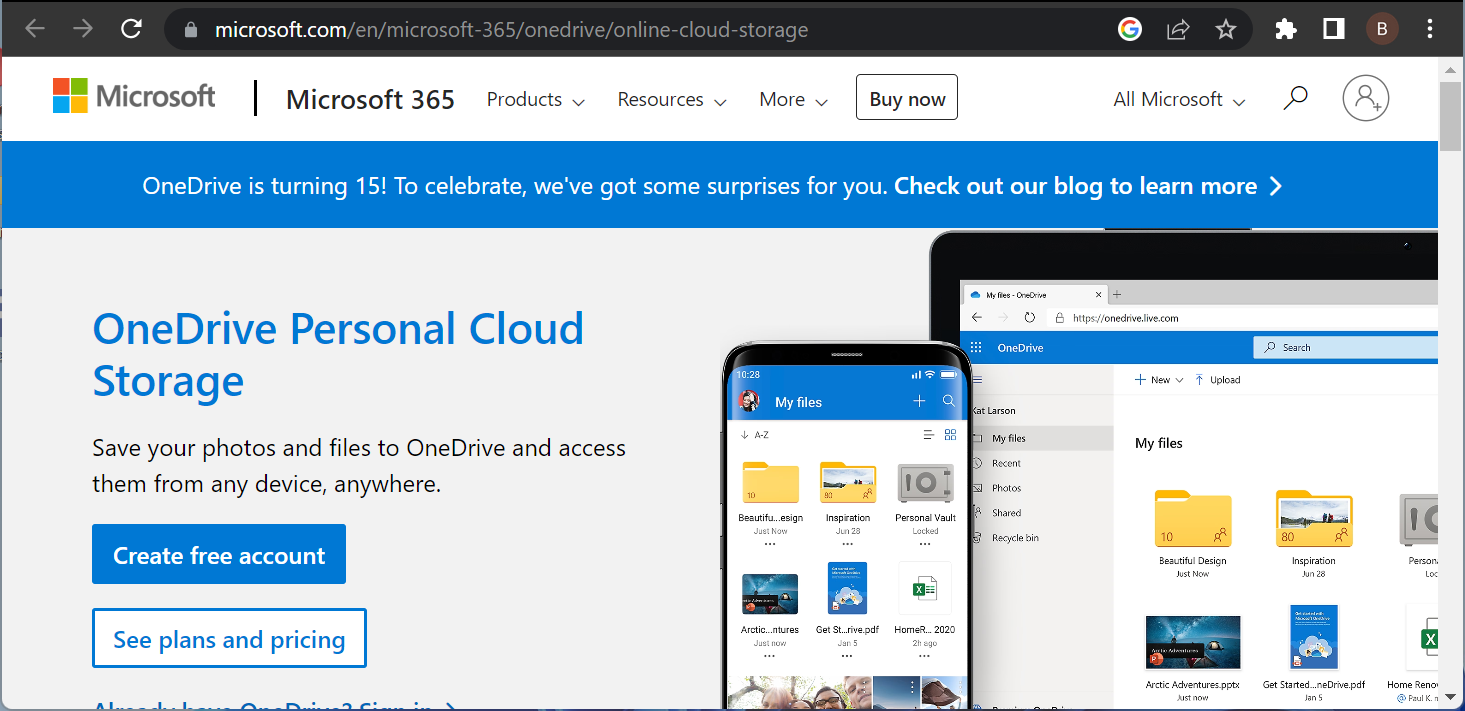
Task: Click New in the laptop mockup toolbar
Action: pyautogui.click(x=1159, y=380)
